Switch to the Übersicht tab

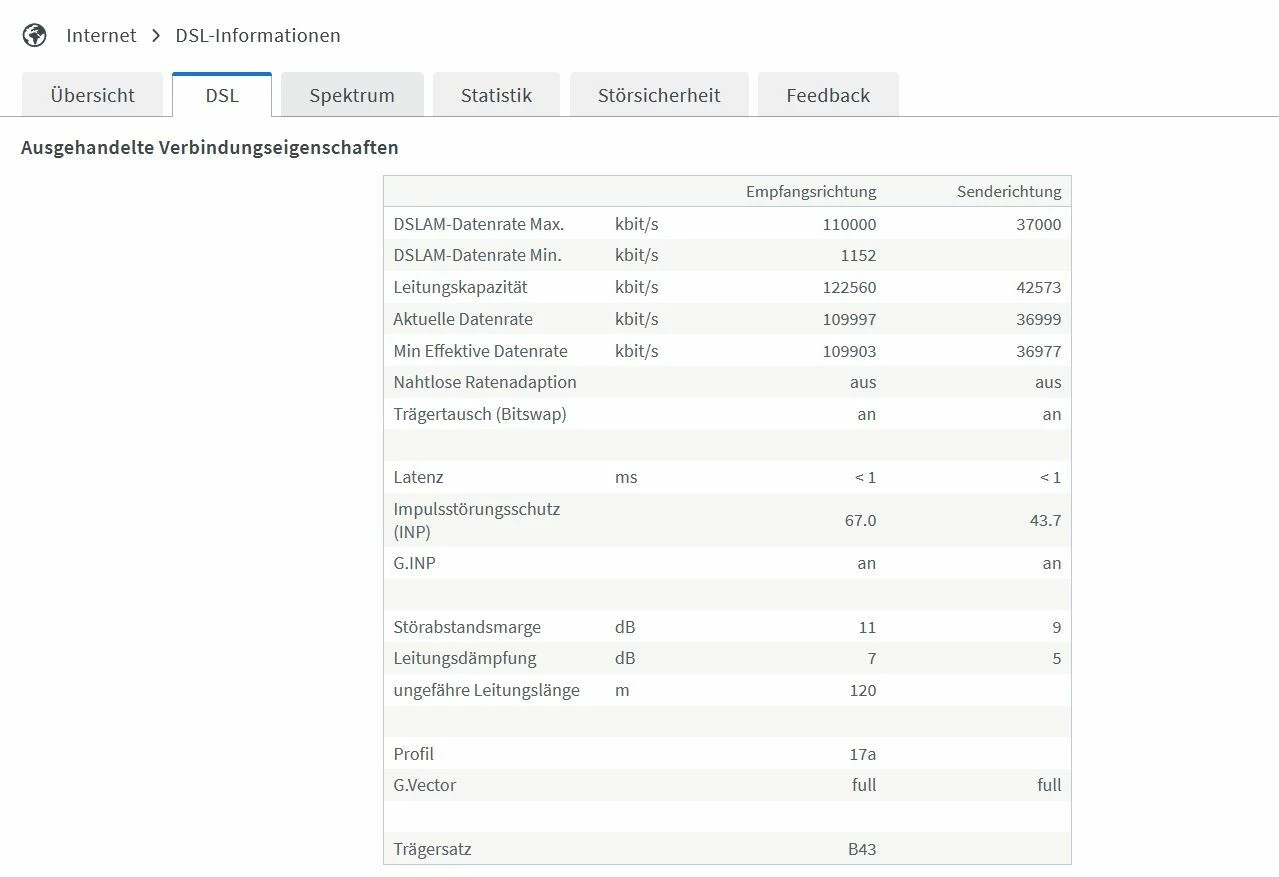(x=92, y=96)
